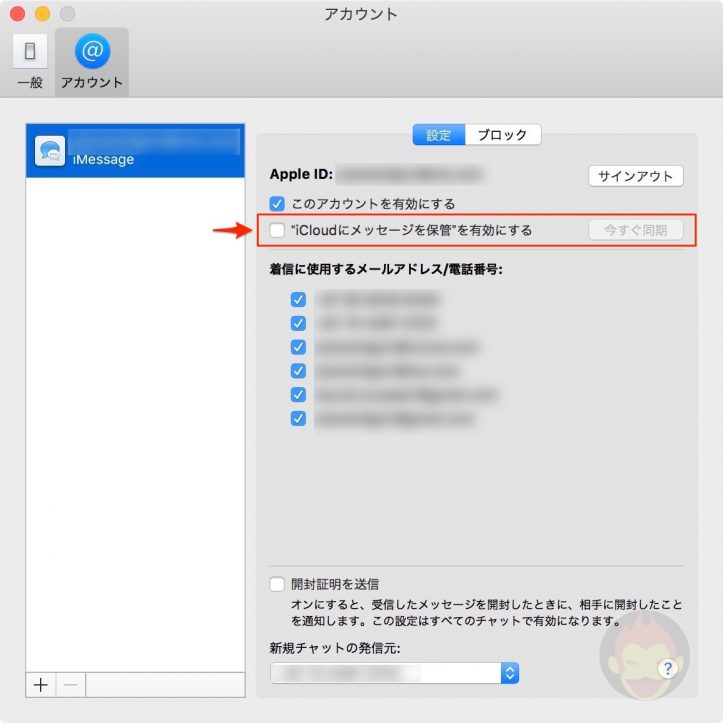Switch to the ブロック tab
The height and width of the screenshot is (723, 723).
coord(503,135)
